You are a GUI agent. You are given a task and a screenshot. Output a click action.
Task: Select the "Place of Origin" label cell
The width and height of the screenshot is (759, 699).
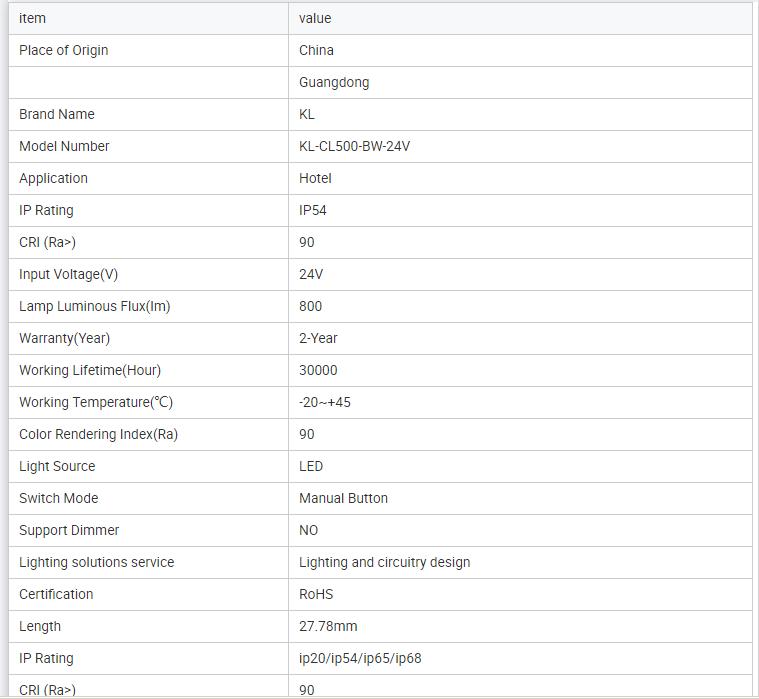(x=64, y=50)
